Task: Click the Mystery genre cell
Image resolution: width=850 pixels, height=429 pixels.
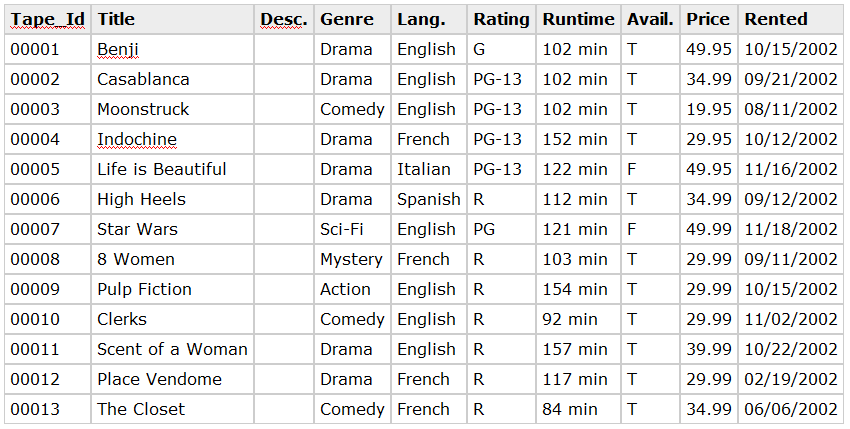Action: (352, 259)
